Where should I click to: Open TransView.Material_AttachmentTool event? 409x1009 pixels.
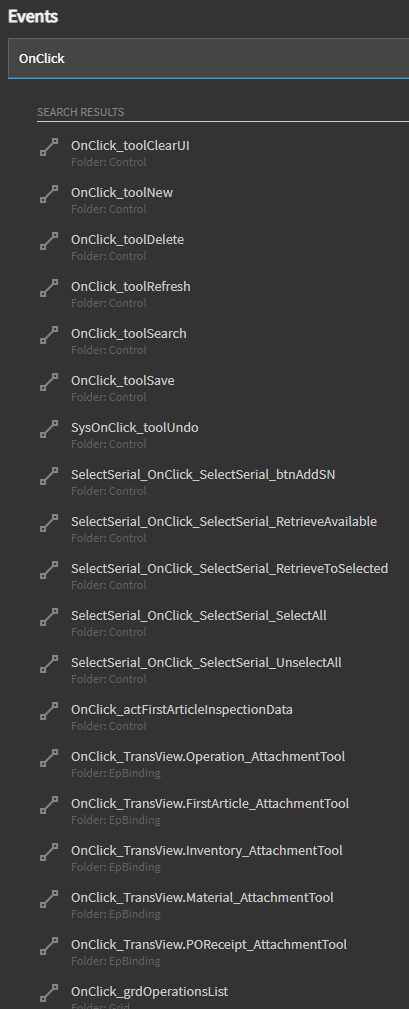click(223, 905)
